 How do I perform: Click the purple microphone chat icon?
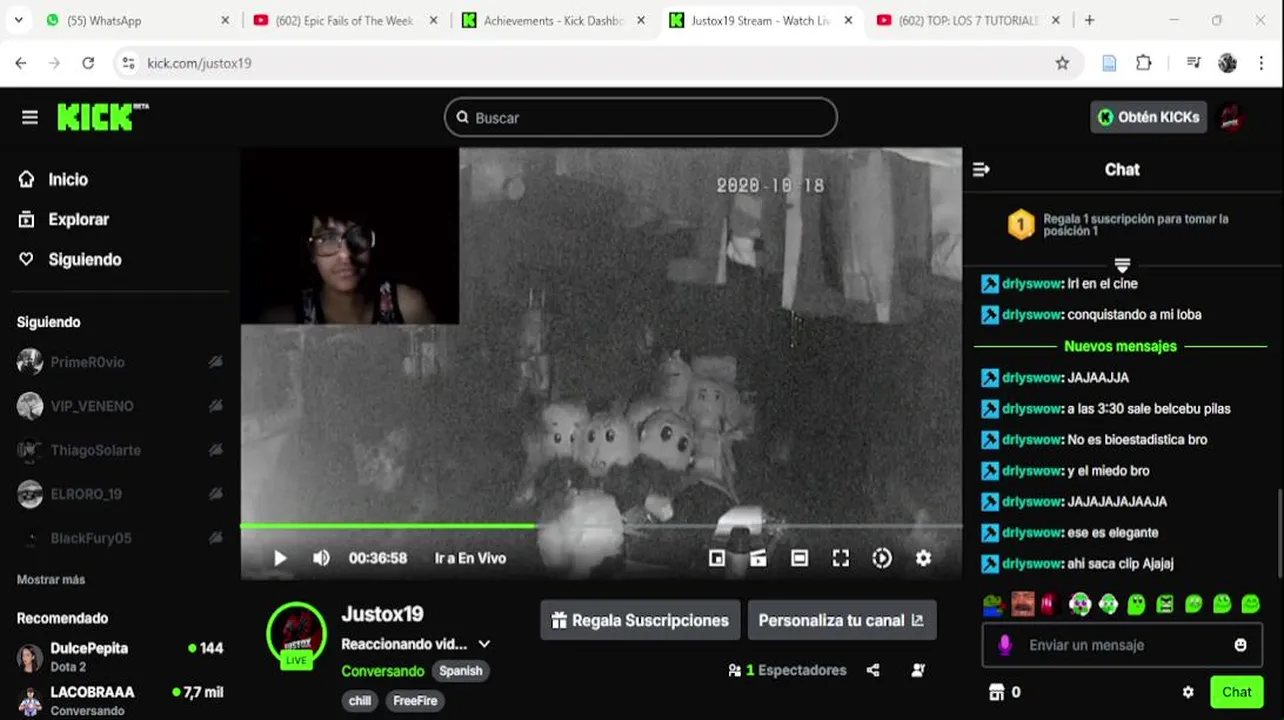(x=1004, y=645)
